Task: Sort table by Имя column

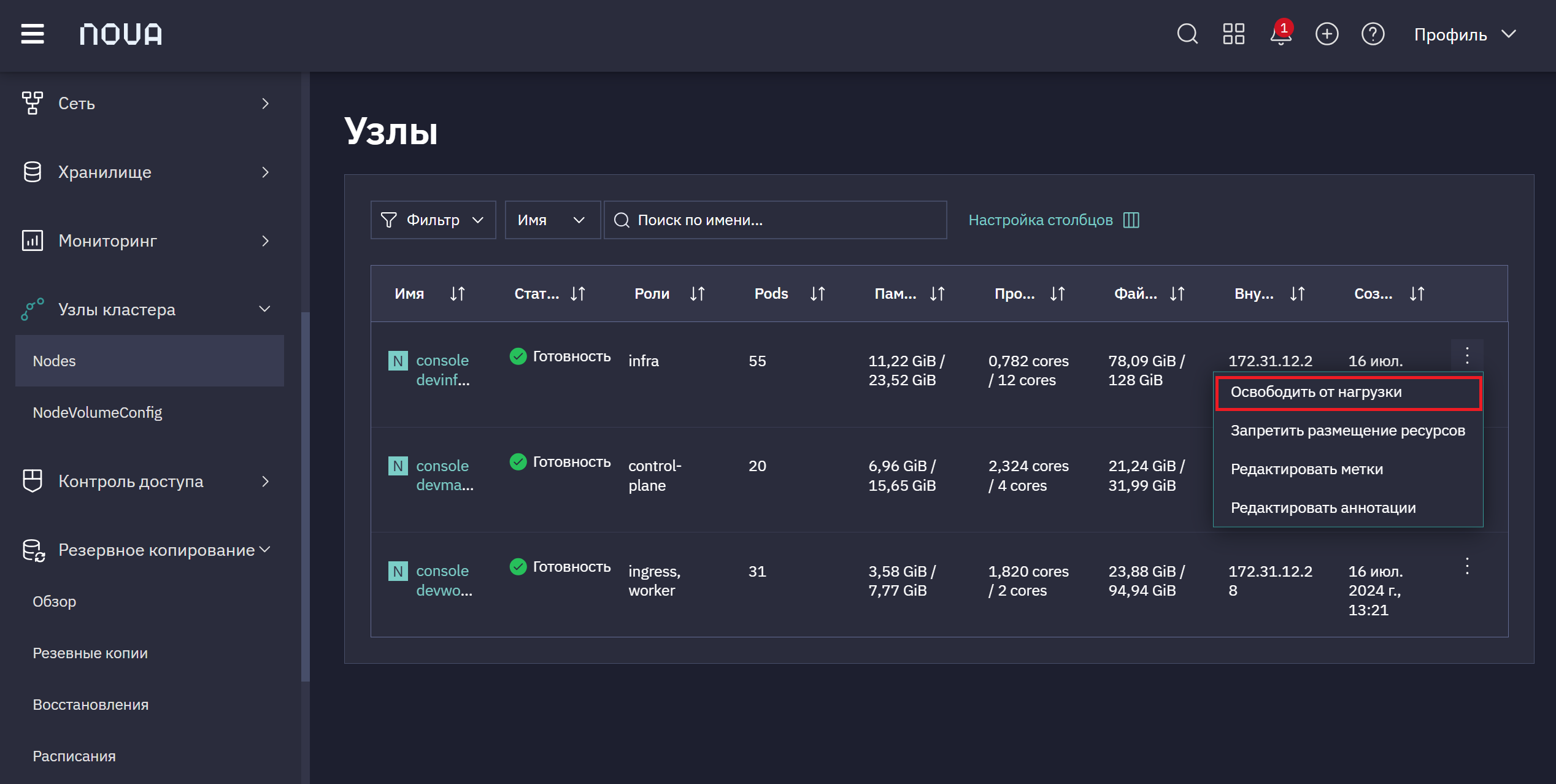Action: click(458, 294)
